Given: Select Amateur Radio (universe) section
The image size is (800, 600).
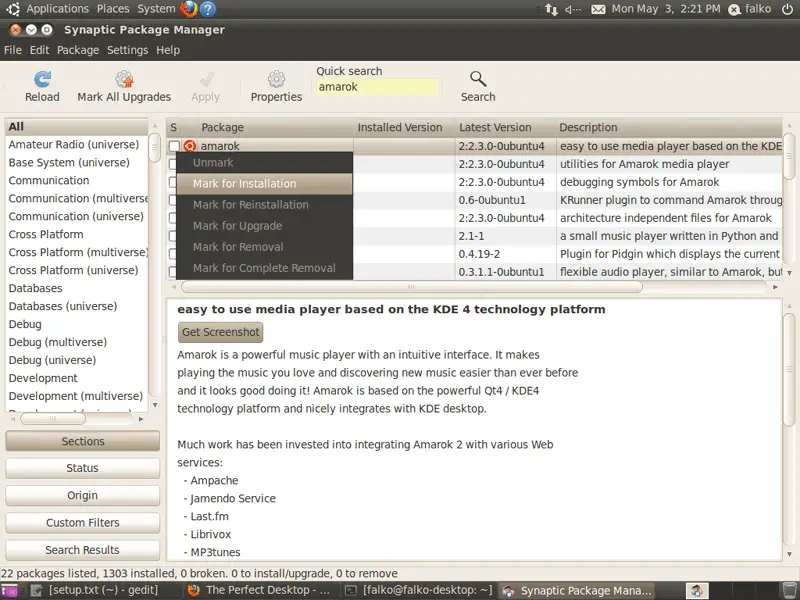Looking at the screenshot, I should pos(77,144).
